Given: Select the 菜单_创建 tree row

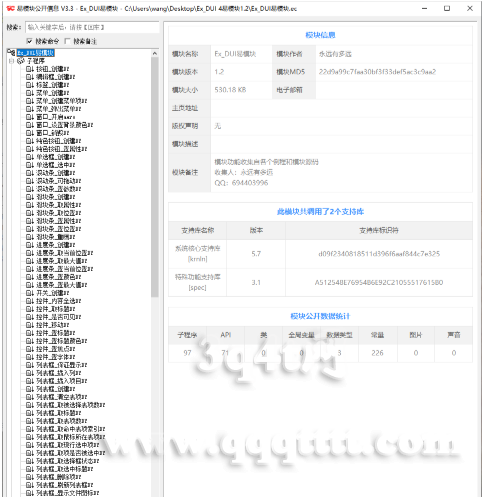Looking at the screenshot, I should point(52,93).
